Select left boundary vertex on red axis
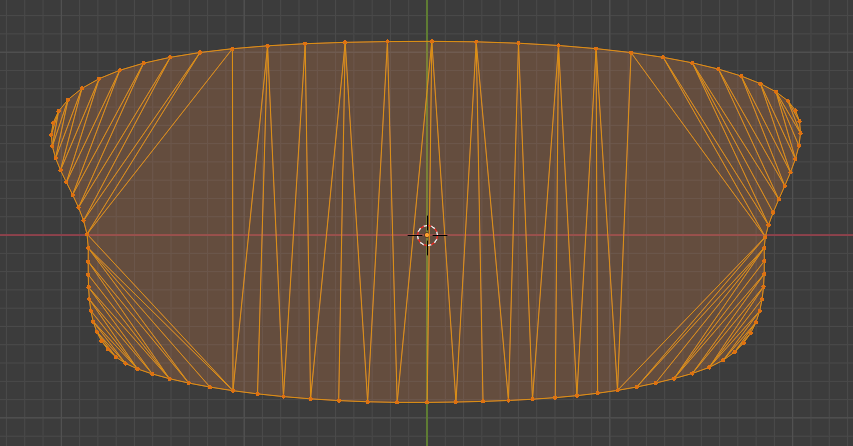The image size is (853, 446). click(87, 235)
